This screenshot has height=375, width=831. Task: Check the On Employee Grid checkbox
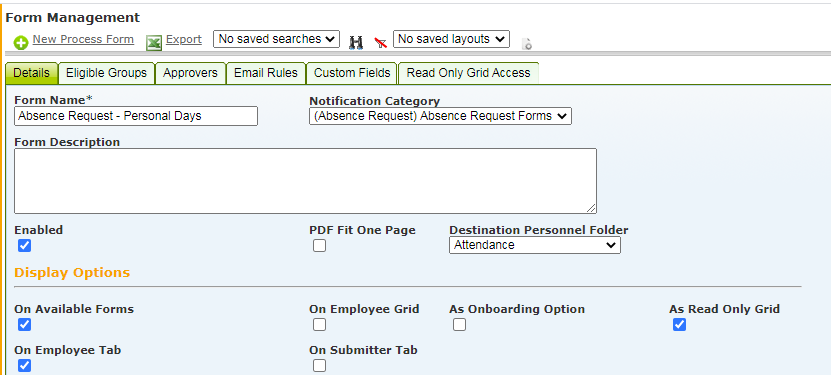click(319, 325)
